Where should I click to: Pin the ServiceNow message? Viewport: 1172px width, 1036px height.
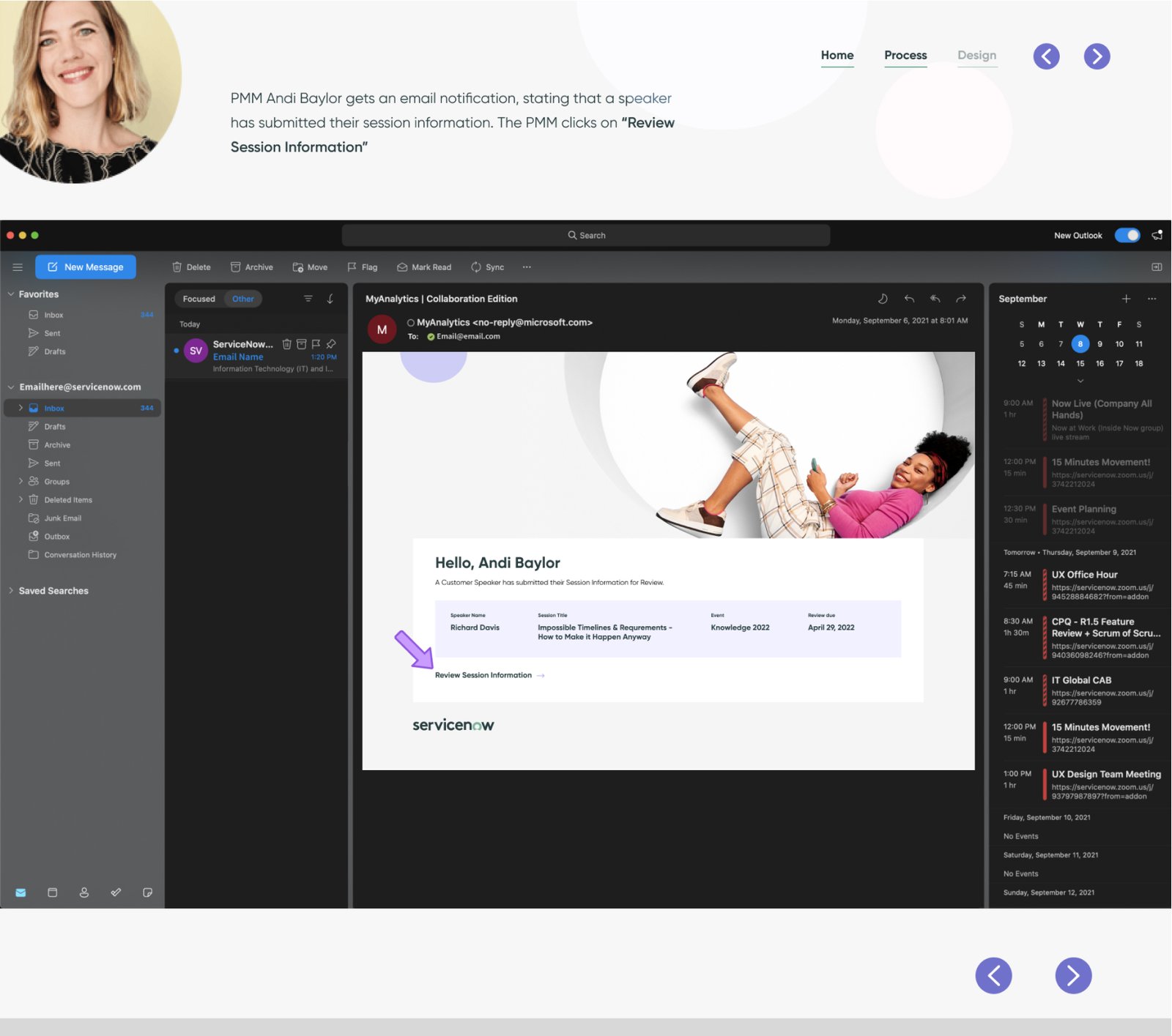point(331,344)
